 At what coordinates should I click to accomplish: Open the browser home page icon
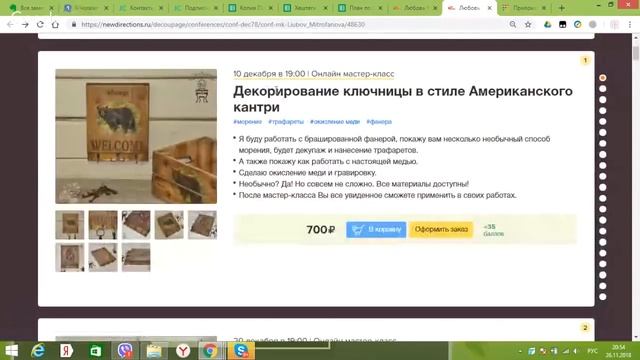point(55,24)
